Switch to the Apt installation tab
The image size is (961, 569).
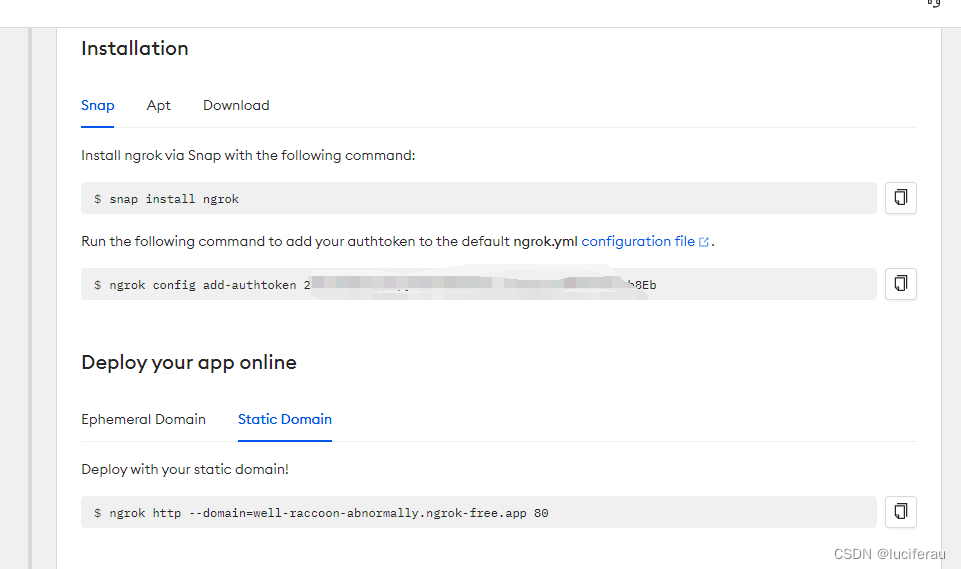158,105
